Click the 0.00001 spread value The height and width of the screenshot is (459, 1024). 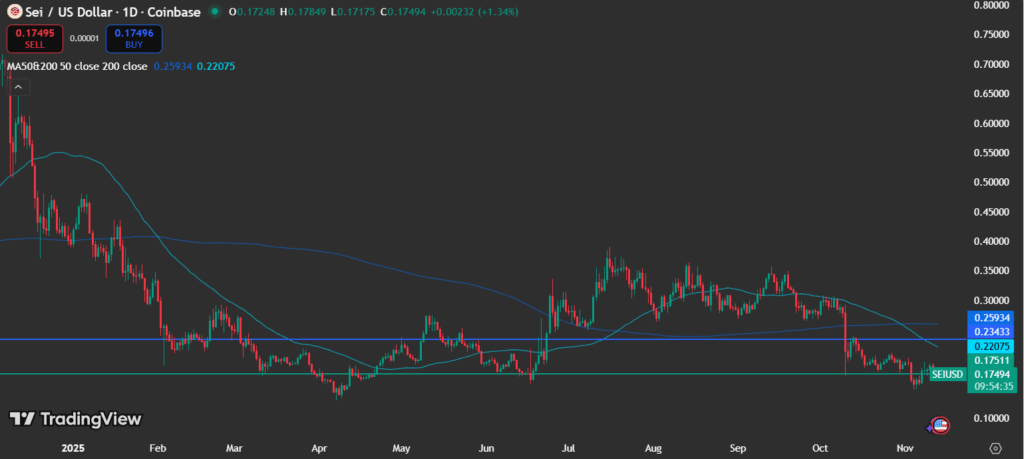coord(84,39)
